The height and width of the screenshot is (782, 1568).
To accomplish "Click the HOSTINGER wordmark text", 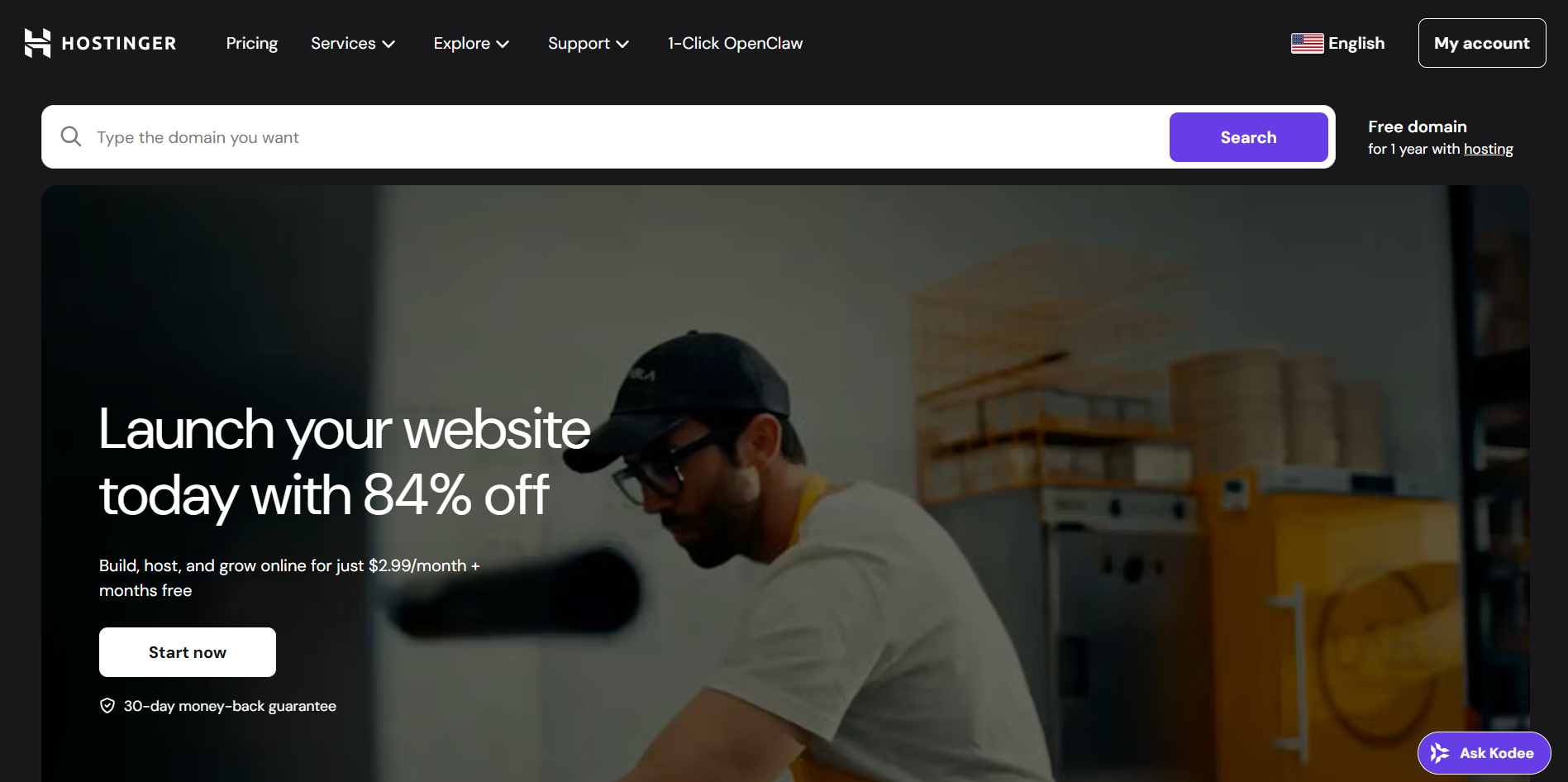I will point(119,43).
